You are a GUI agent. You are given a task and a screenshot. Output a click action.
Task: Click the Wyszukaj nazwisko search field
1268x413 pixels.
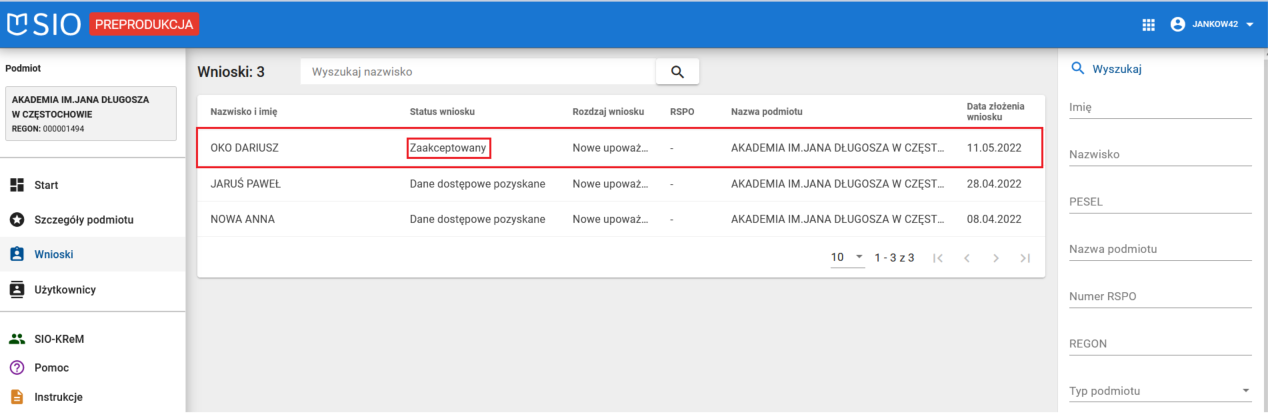click(477, 72)
